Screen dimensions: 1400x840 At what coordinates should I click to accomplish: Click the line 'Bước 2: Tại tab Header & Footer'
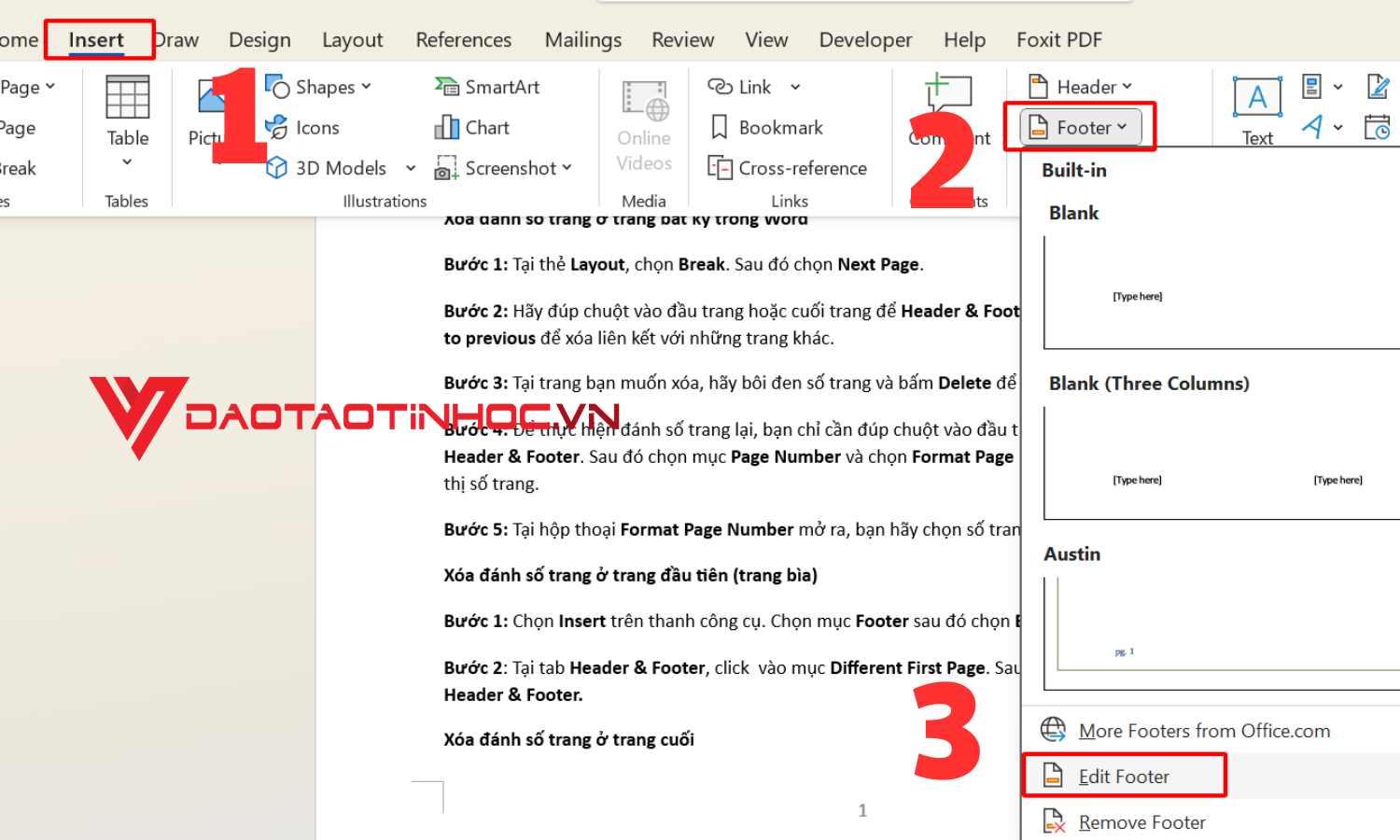coord(732,667)
